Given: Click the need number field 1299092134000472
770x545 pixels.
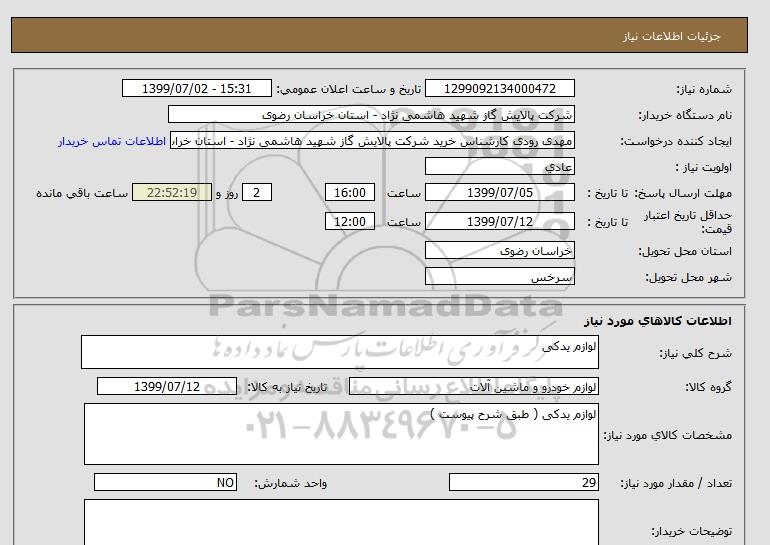Looking at the screenshot, I should [500, 88].
